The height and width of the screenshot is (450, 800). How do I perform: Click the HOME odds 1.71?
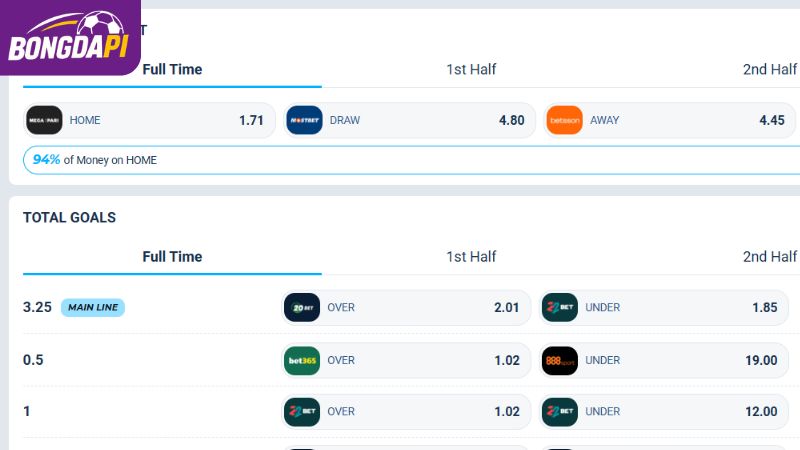251,120
